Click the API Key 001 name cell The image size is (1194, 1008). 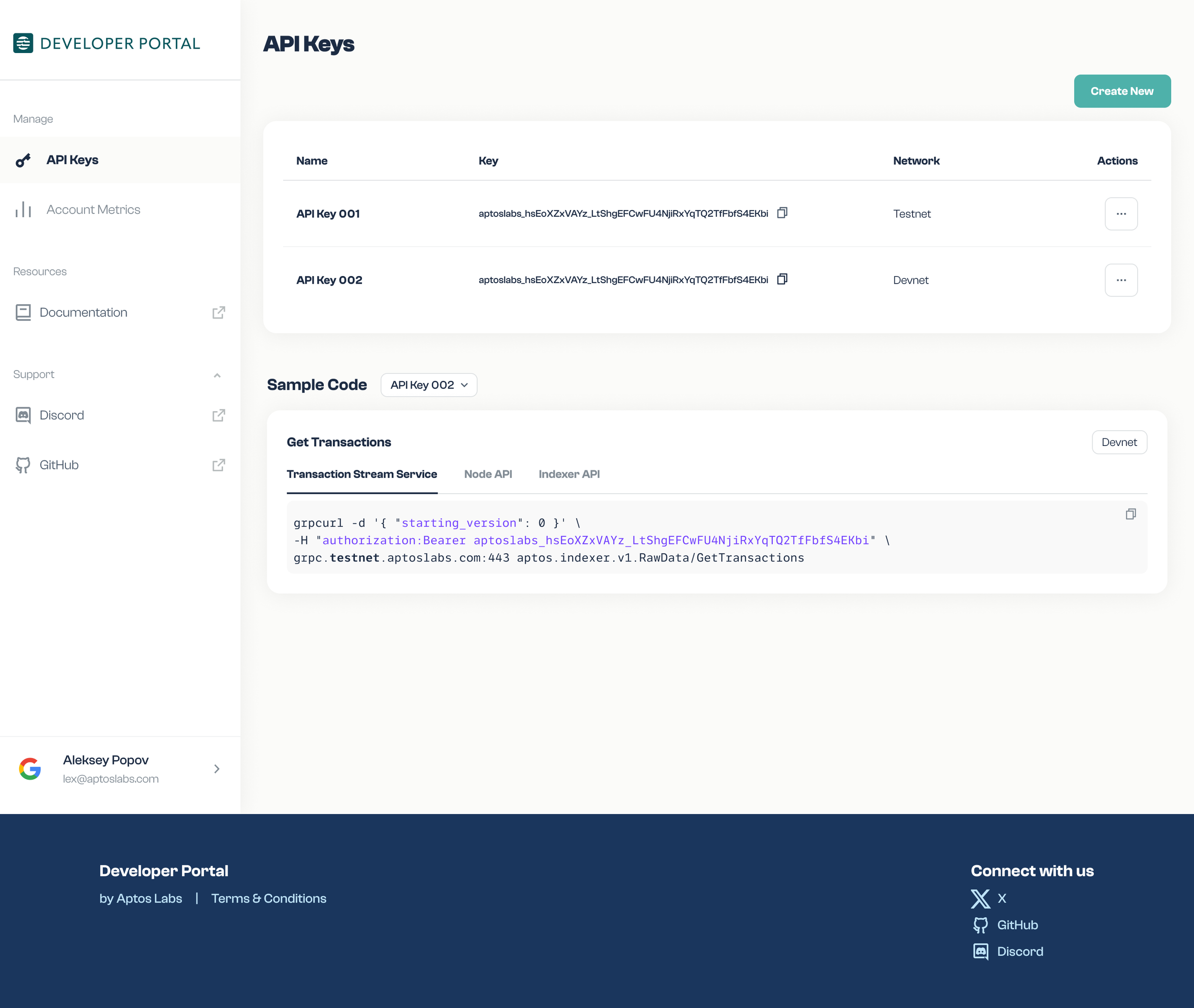pyautogui.click(x=328, y=214)
